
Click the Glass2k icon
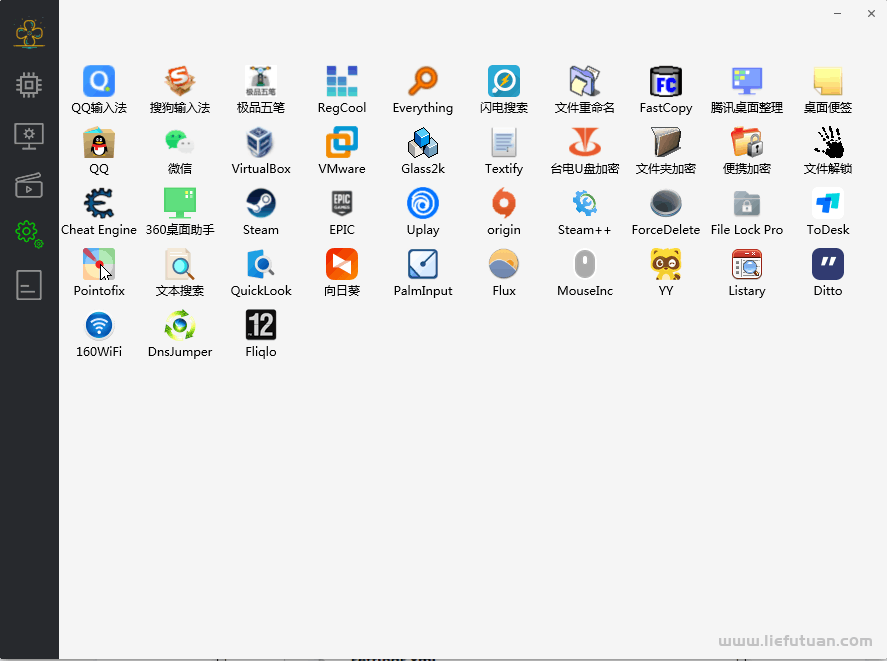[423, 143]
